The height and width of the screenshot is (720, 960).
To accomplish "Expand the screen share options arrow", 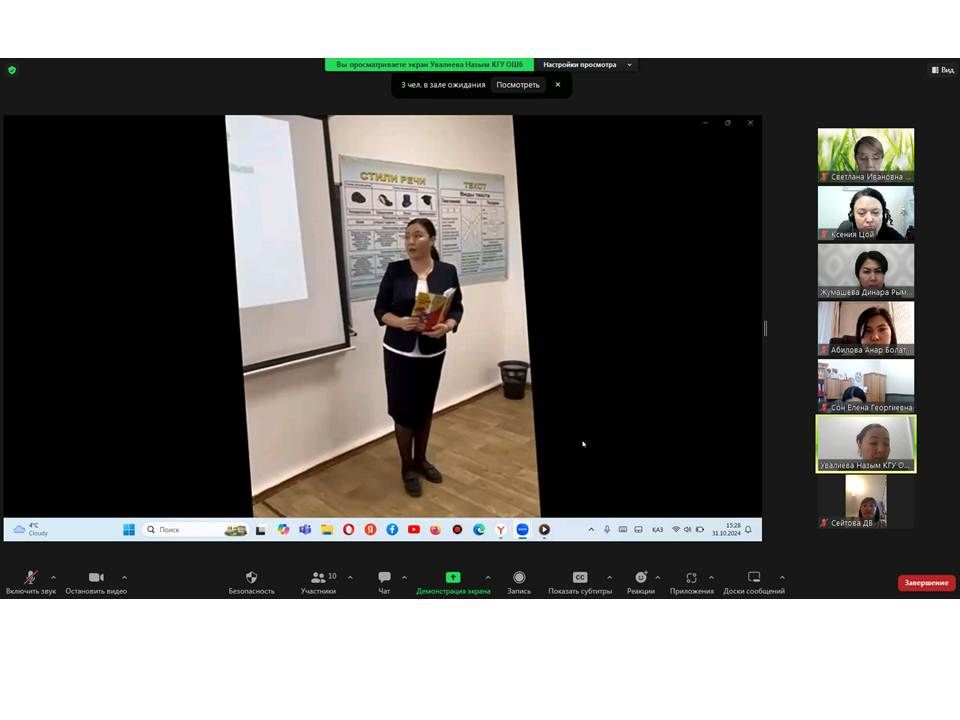I will pyautogui.click(x=488, y=577).
